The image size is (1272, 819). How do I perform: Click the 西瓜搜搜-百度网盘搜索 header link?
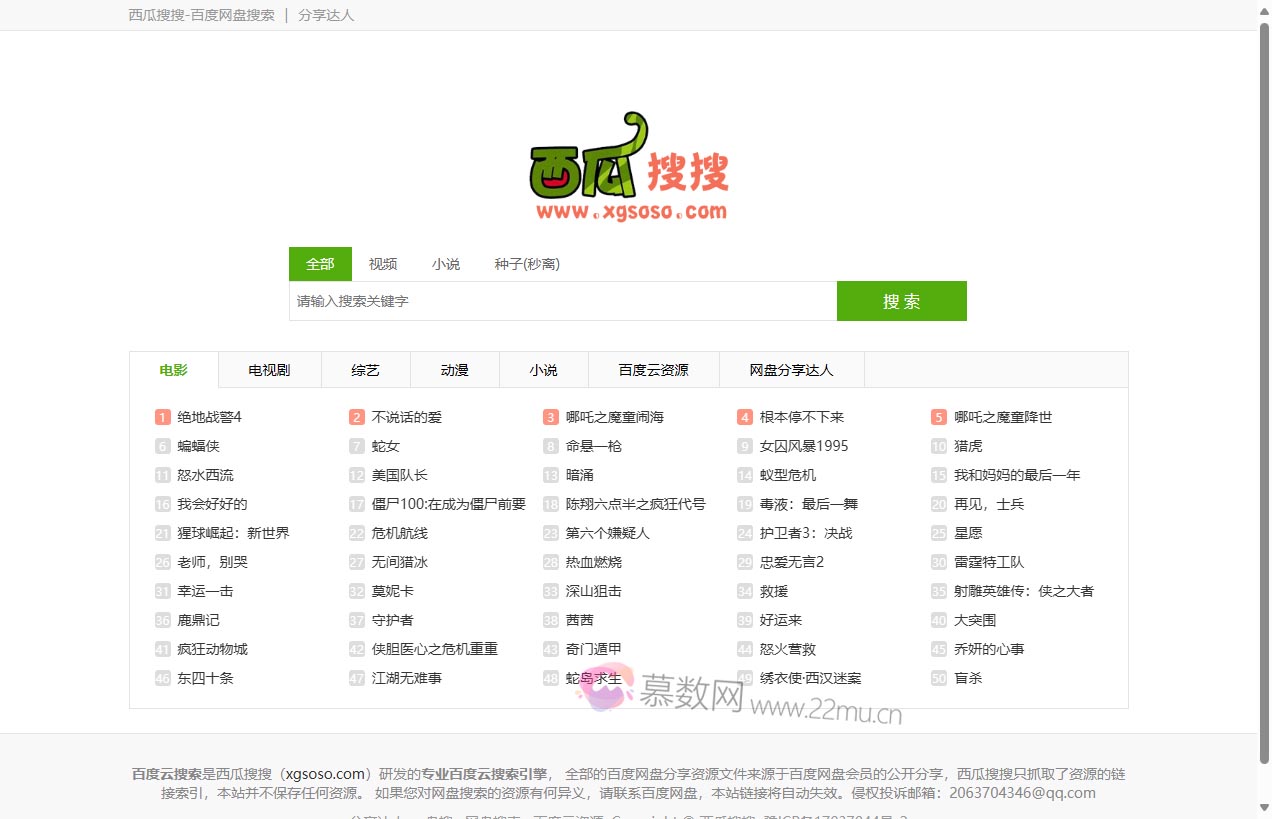coord(201,15)
